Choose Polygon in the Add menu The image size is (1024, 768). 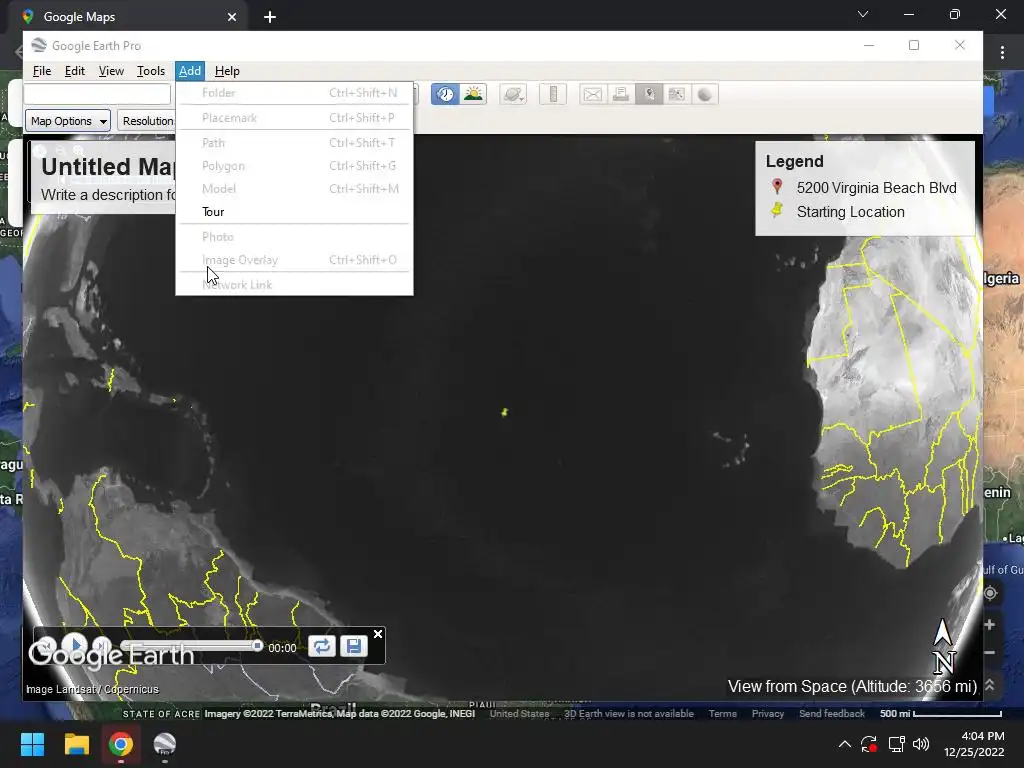[x=295, y=166]
